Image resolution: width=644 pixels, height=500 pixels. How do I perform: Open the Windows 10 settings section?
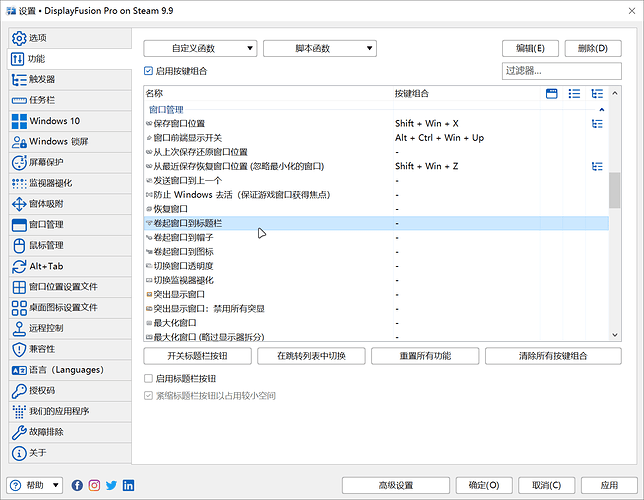click(x=70, y=121)
